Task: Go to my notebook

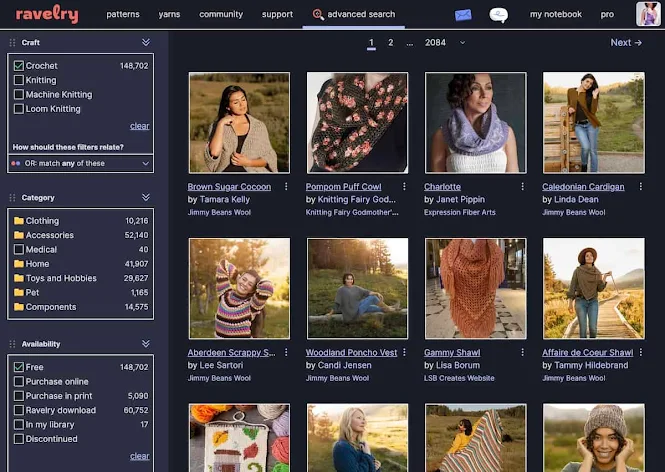Action: [x=556, y=14]
